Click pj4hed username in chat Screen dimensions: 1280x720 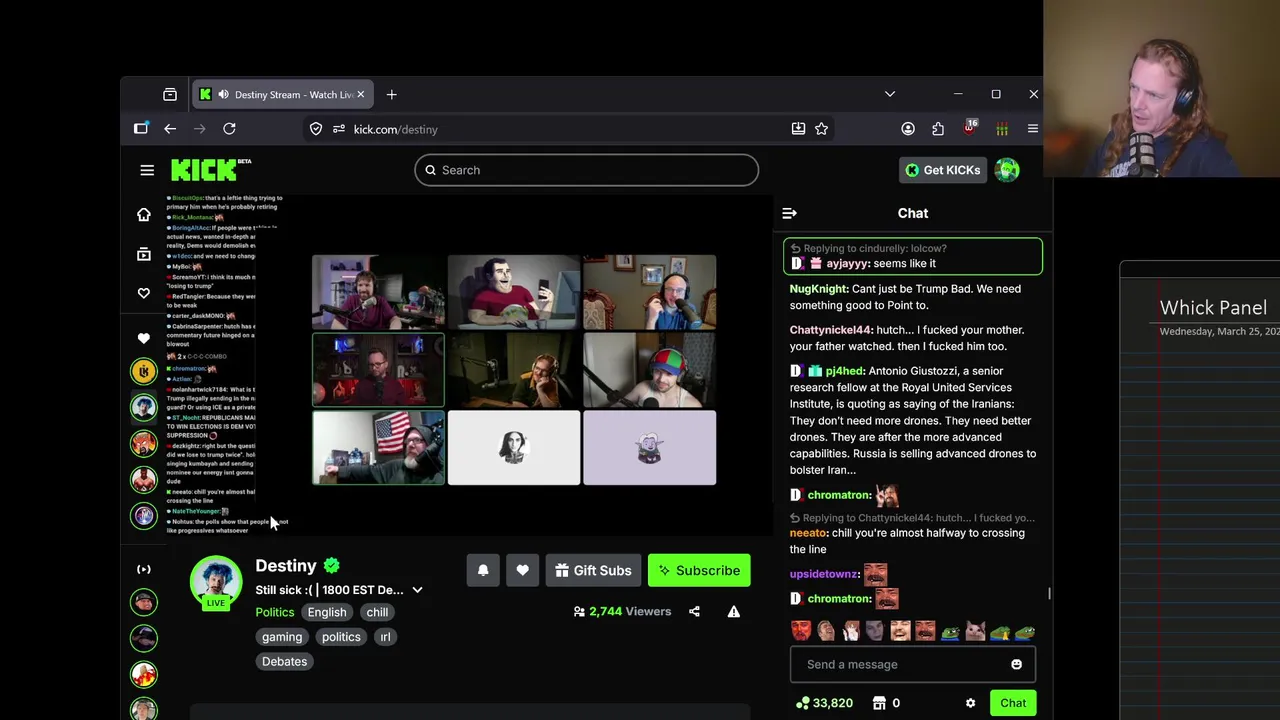click(x=845, y=371)
